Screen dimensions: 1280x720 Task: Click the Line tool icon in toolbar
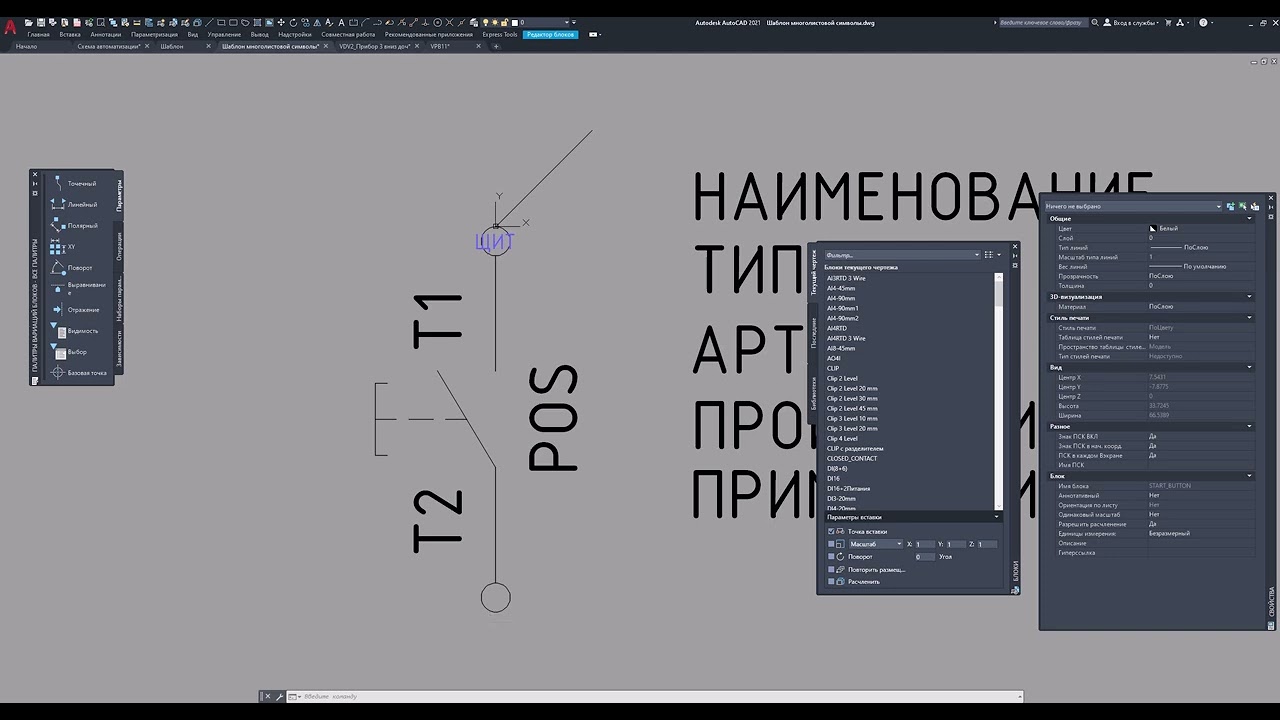pyautogui.click(x=209, y=21)
